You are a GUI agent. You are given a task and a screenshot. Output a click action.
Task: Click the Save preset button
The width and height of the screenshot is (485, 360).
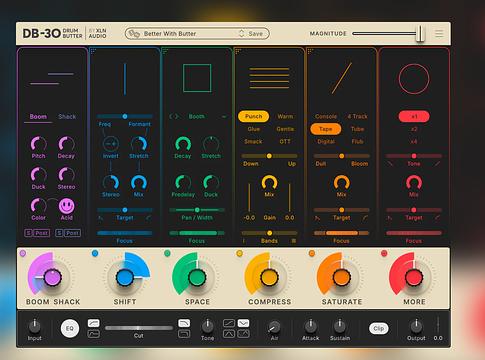(256, 34)
